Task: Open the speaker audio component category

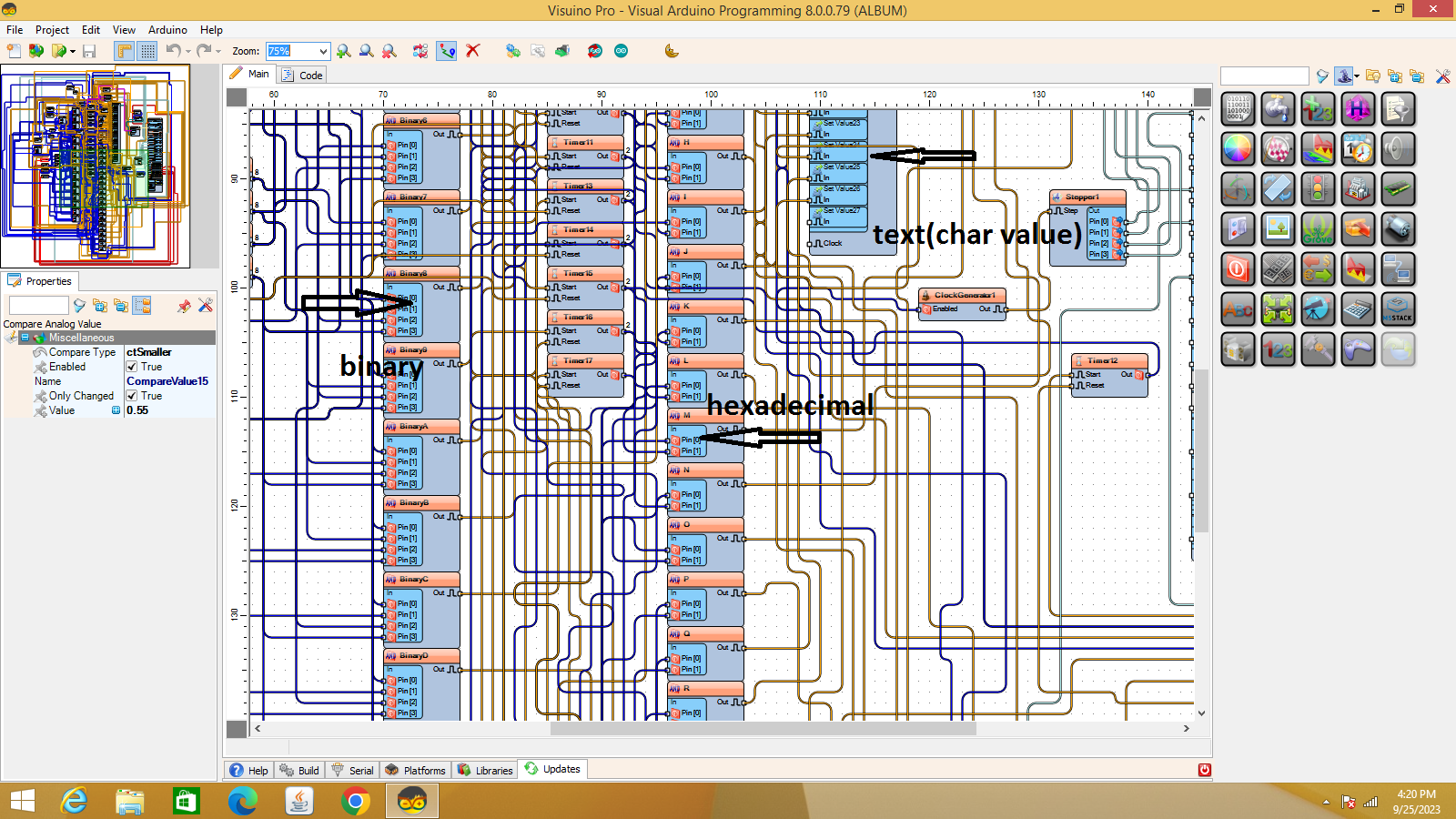Action: point(1398,148)
